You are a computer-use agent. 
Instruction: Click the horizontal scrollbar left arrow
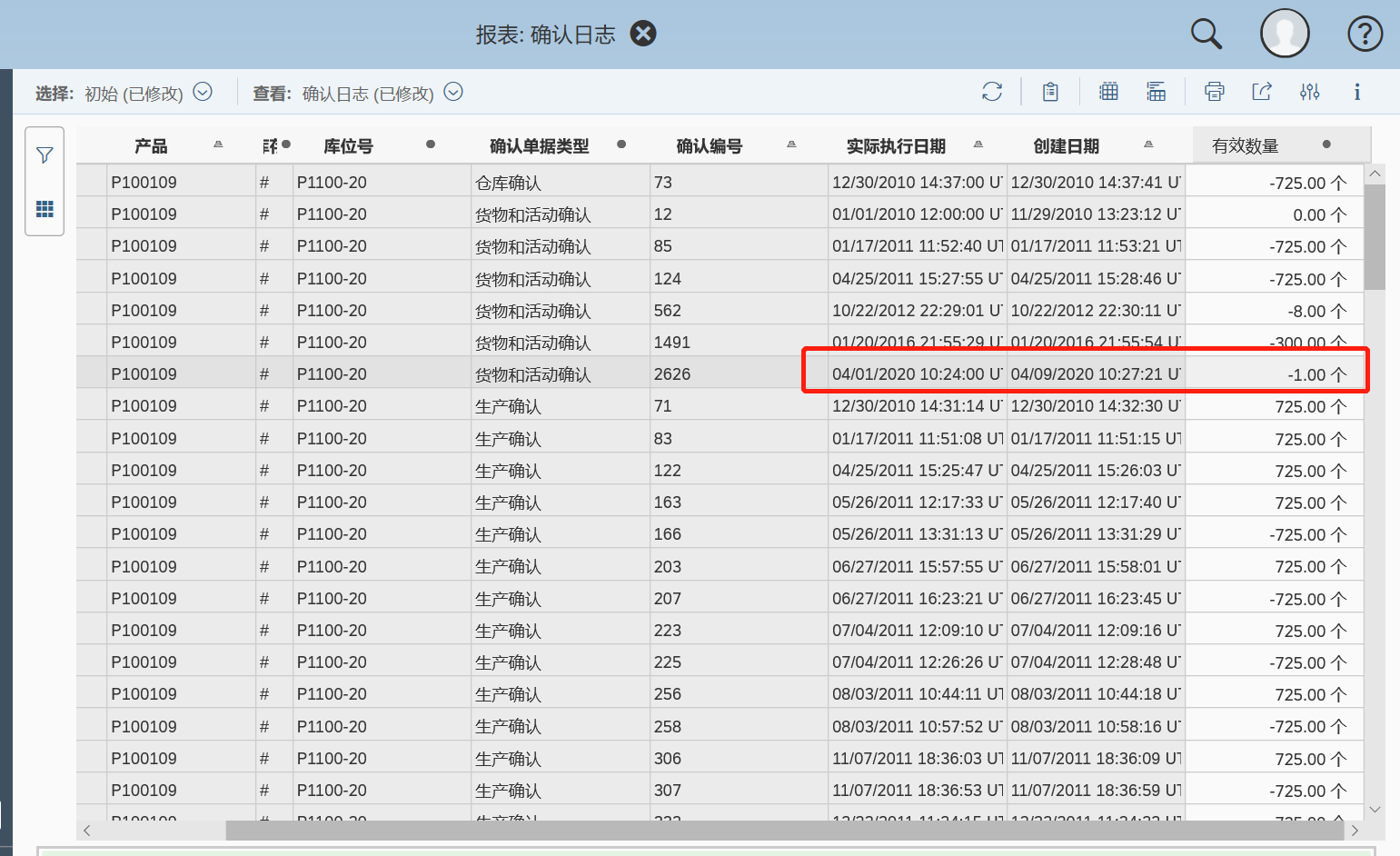point(87,831)
